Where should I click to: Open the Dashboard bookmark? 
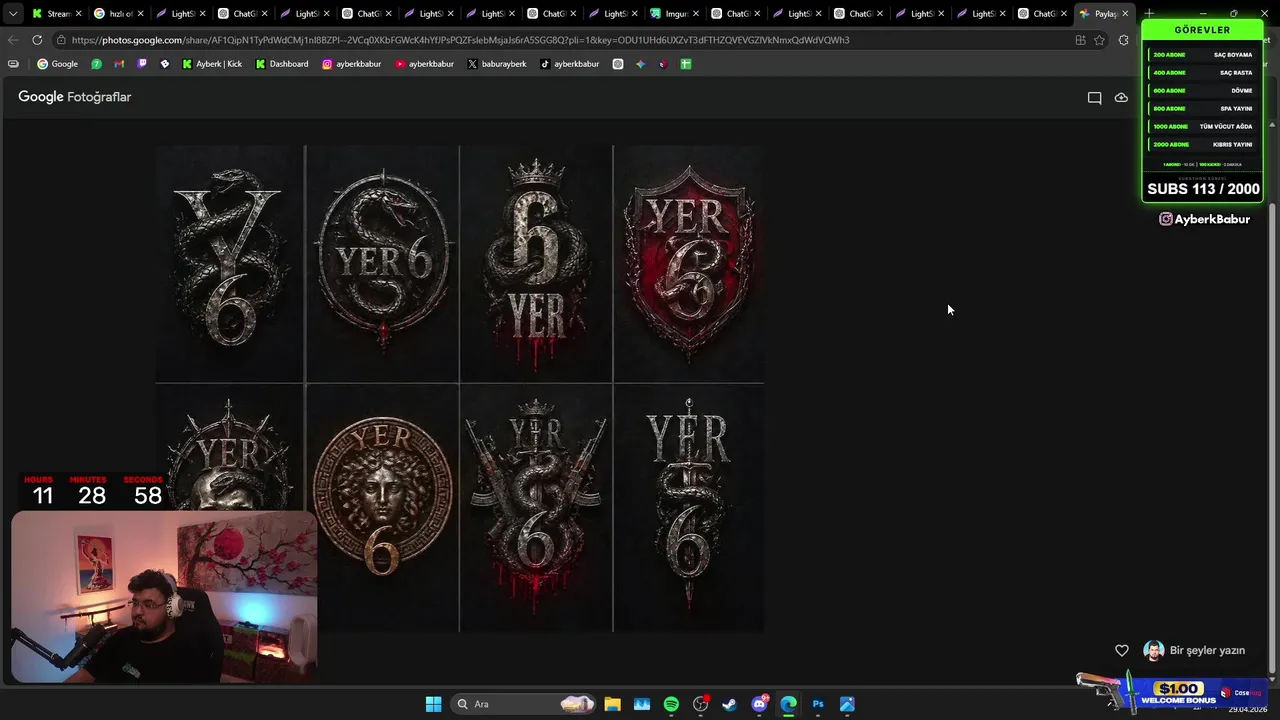[282, 64]
